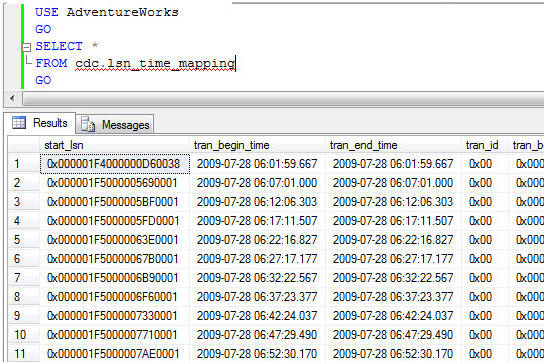The image size is (546, 364).
Task: Select tran_end_time 2009-07-28 06:47:29.490
Action: (x=393, y=335)
